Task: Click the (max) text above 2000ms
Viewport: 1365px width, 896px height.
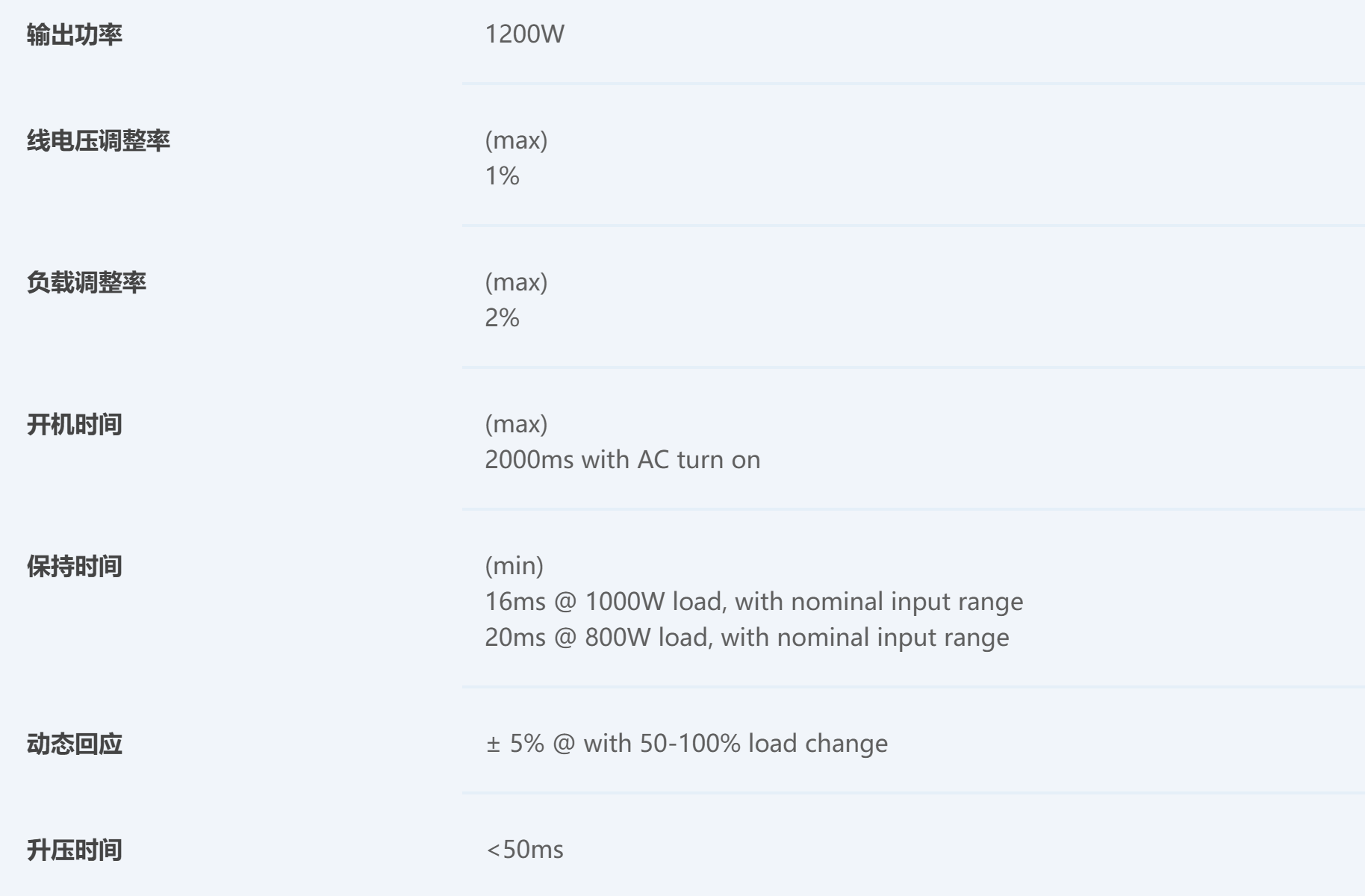Action: [516, 424]
